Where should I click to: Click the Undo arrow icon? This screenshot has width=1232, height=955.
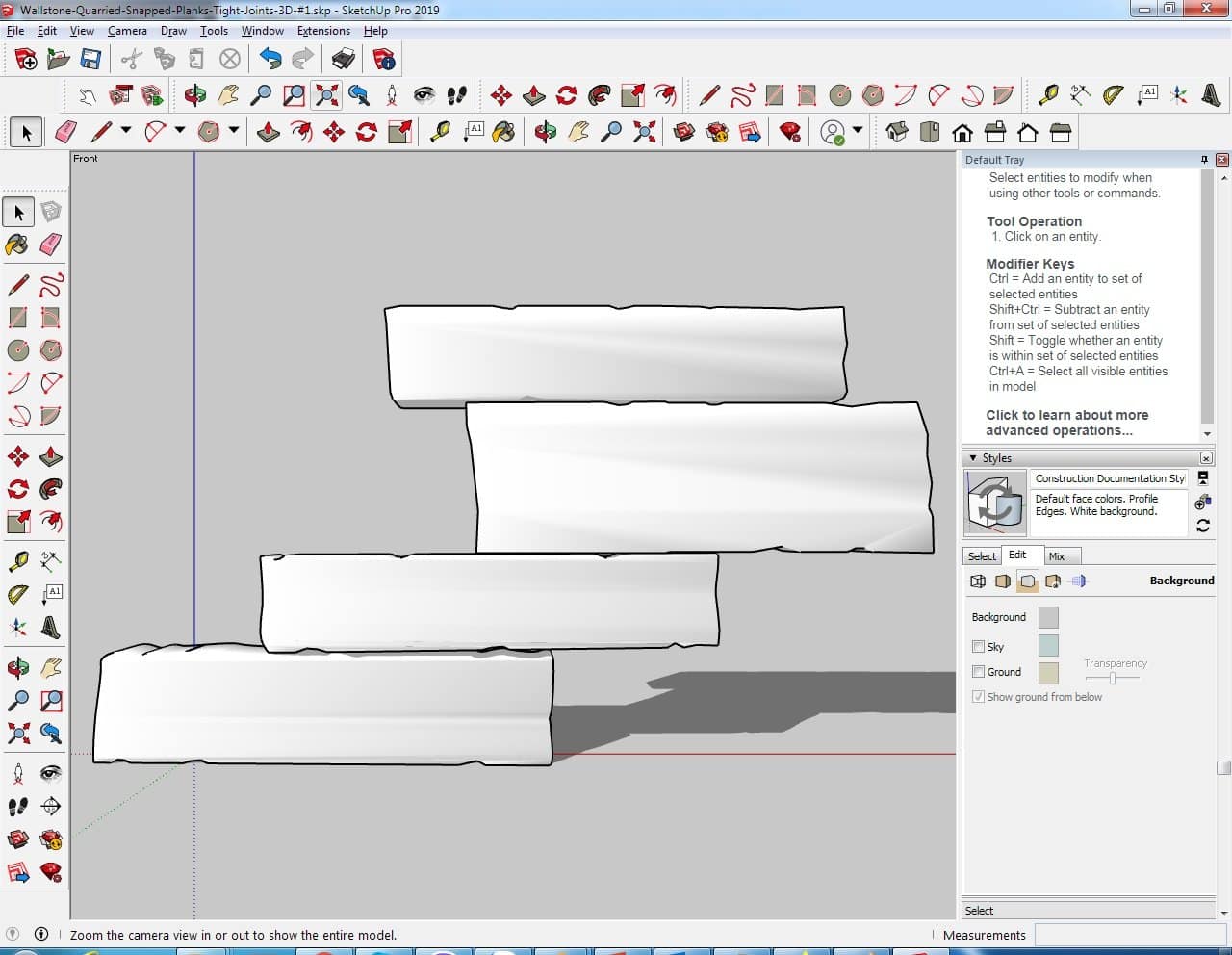pos(270,60)
